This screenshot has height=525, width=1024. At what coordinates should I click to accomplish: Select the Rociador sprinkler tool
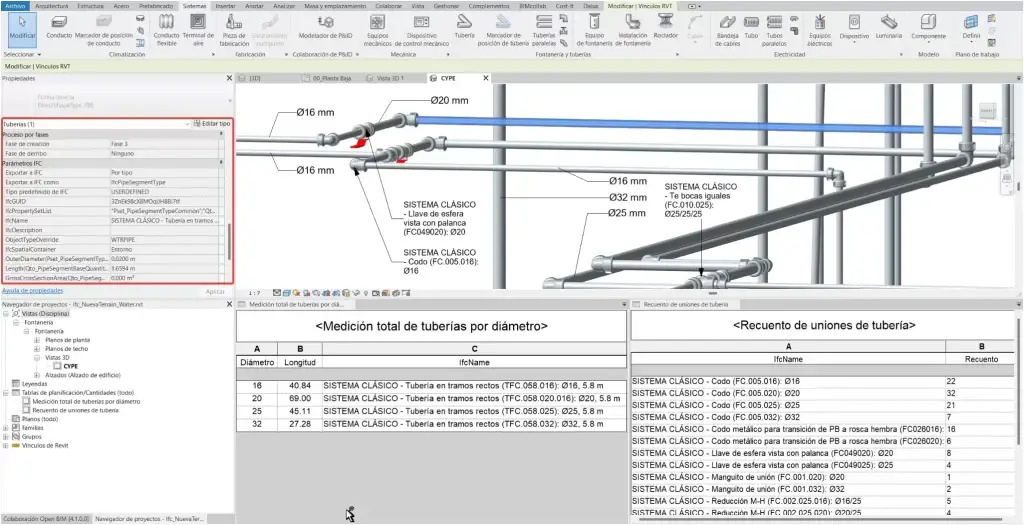(x=665, y=27)
